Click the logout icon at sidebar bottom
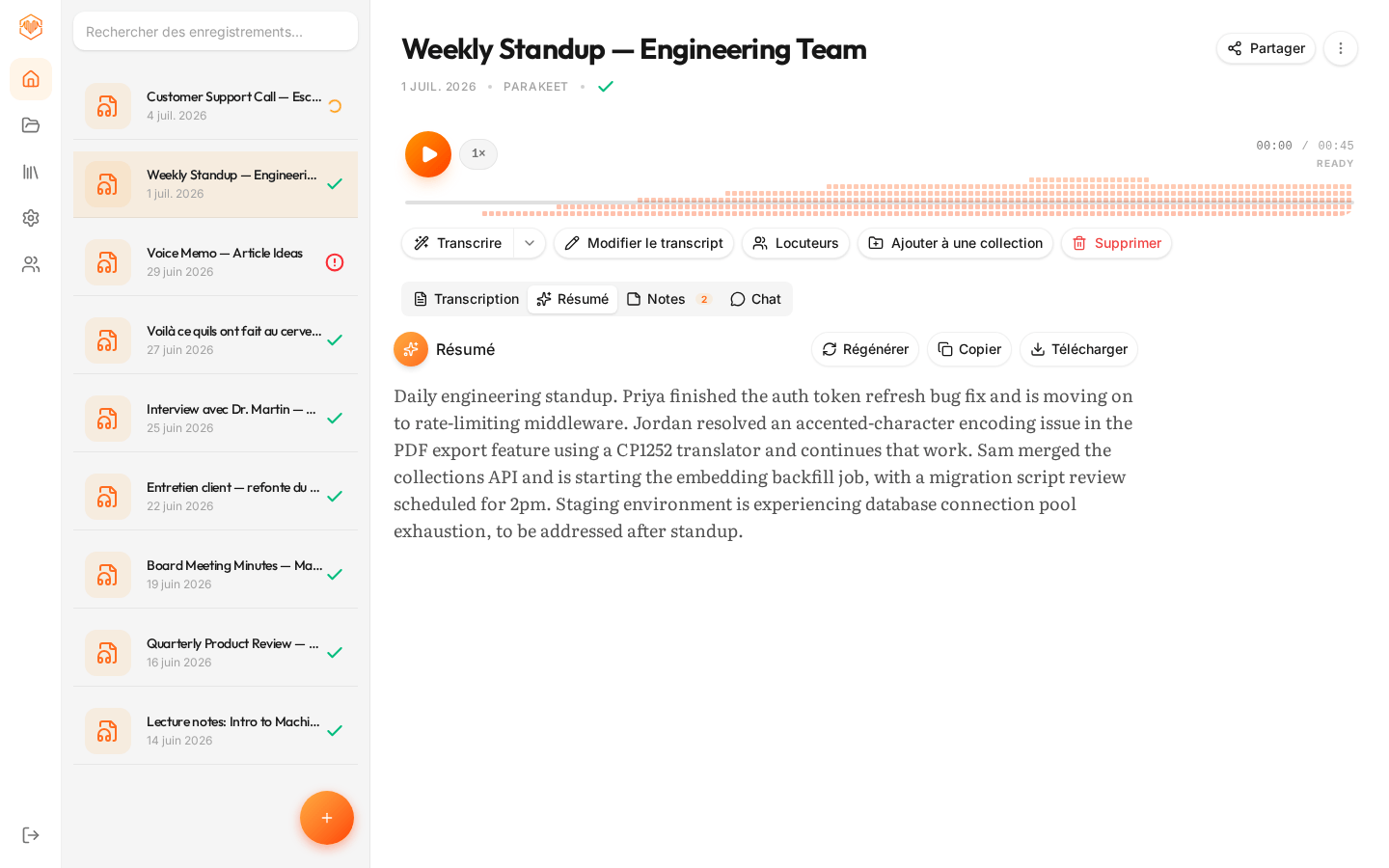The width and height of the screenshot is (1389, 868). [31, 835]
